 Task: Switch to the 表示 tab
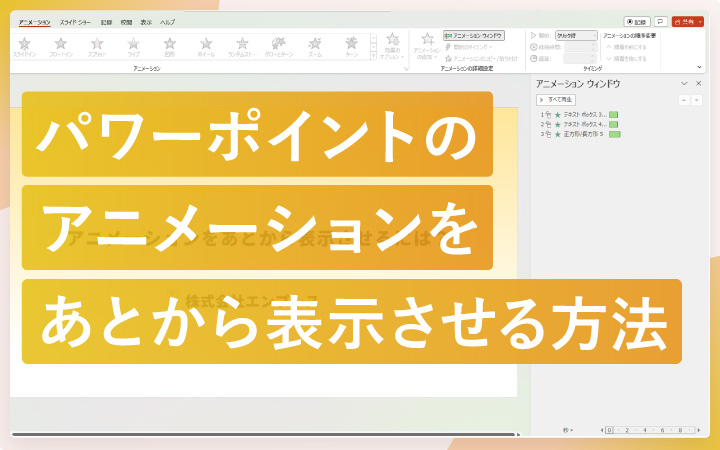(146, 22)
